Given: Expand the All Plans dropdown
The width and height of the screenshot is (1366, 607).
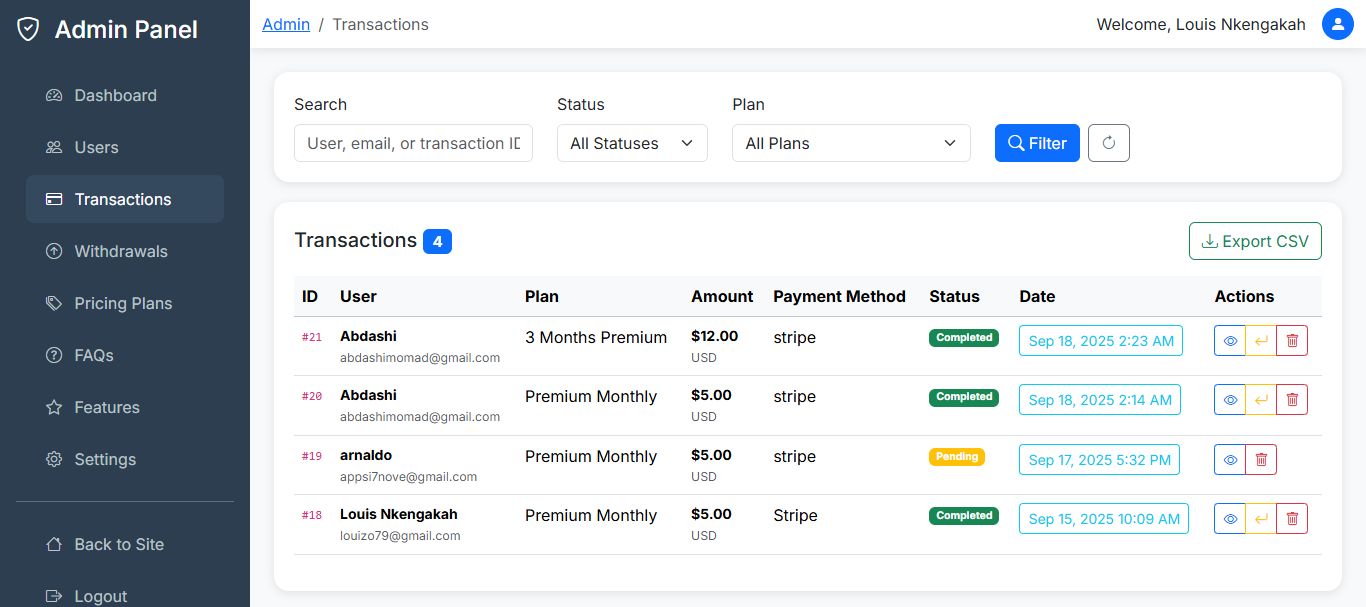Looking at the screenshot, I should click(851, 143).
